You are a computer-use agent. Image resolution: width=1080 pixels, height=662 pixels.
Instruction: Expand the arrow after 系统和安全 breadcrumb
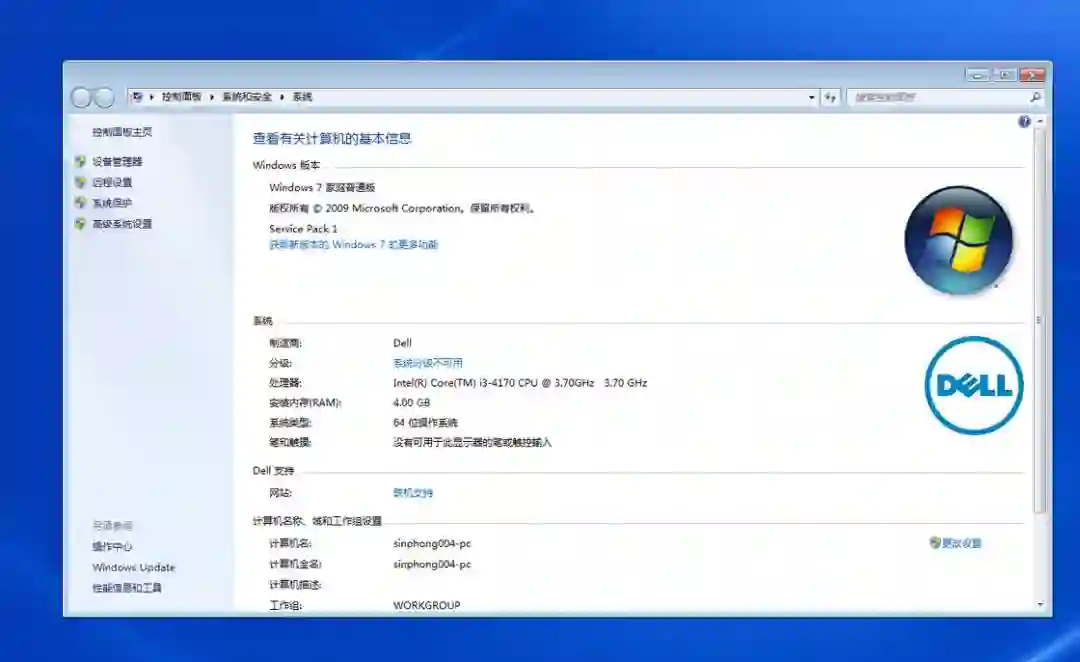[x=282, y=97]
